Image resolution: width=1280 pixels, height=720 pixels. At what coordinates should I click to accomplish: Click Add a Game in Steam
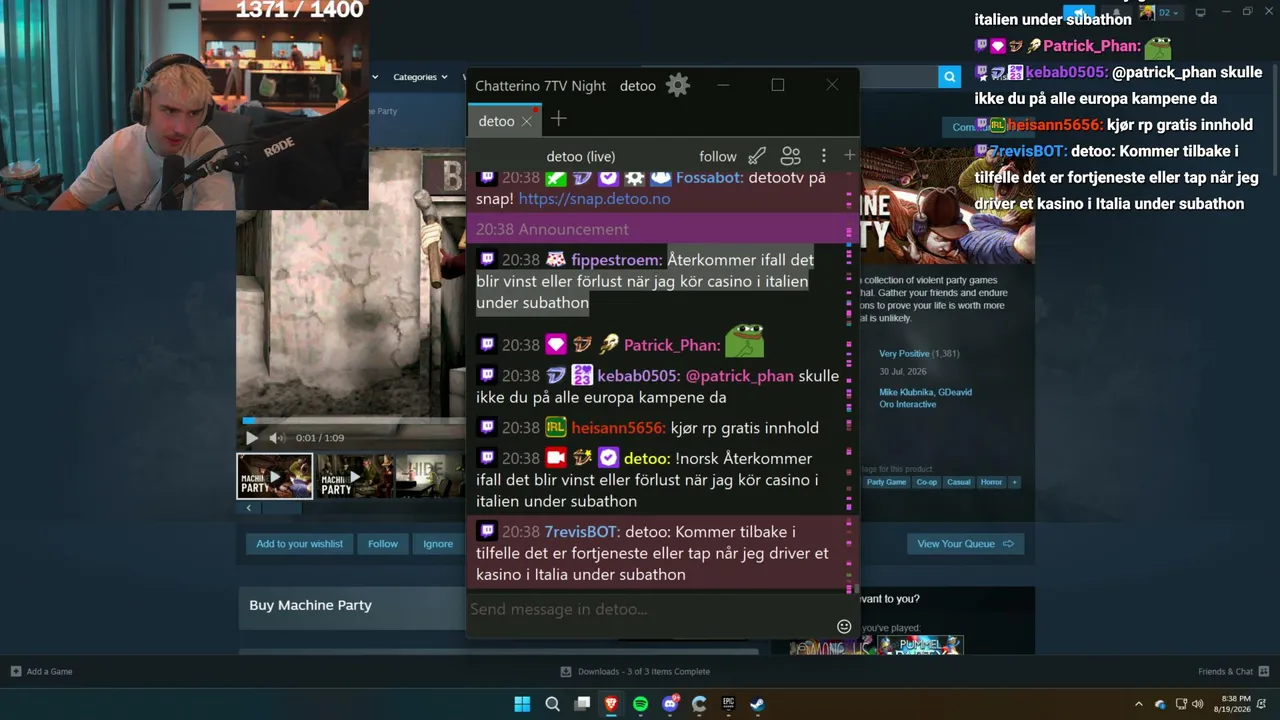click(42, 671)
